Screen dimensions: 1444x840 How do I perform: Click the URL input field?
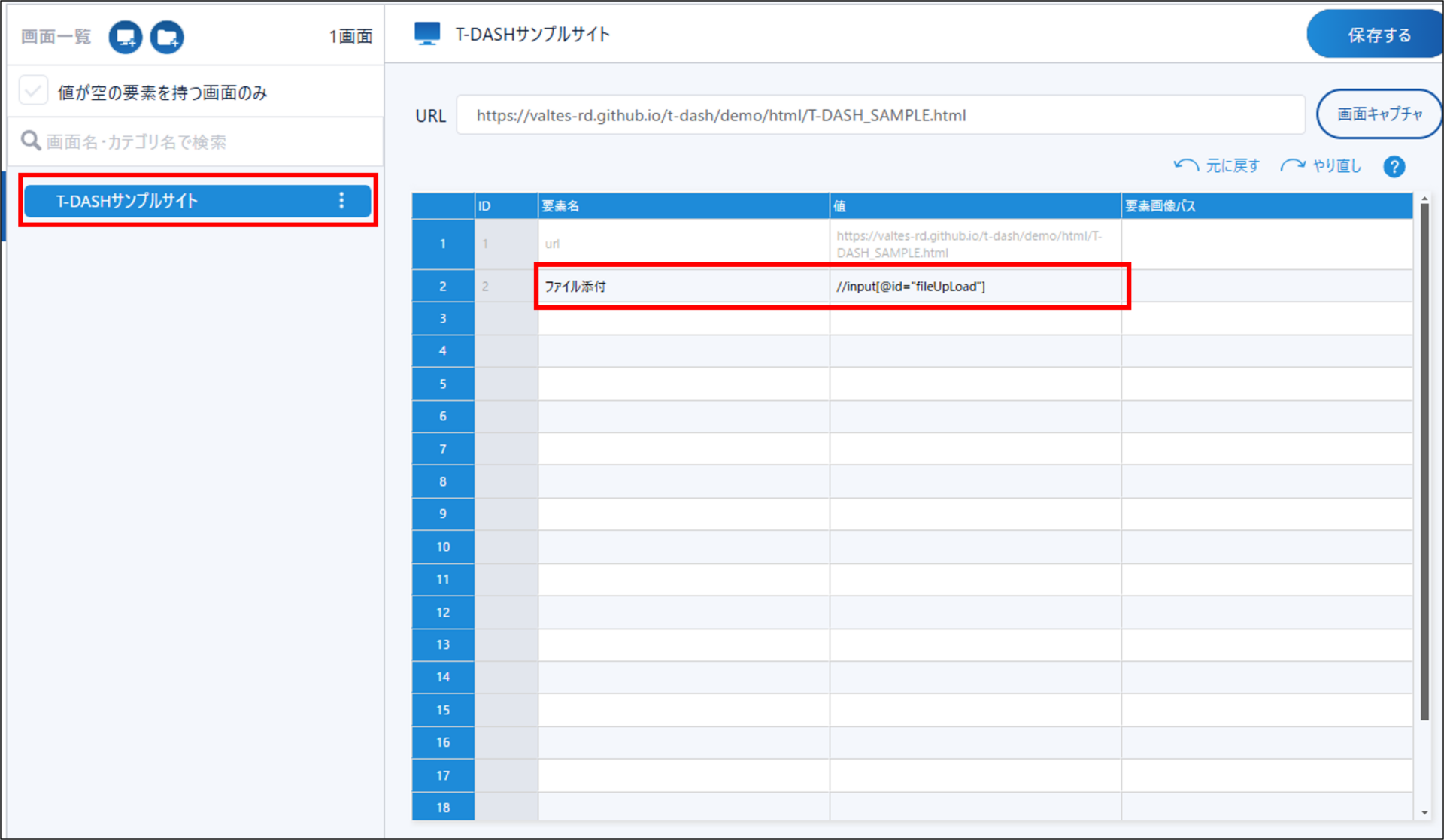[880, 115]
